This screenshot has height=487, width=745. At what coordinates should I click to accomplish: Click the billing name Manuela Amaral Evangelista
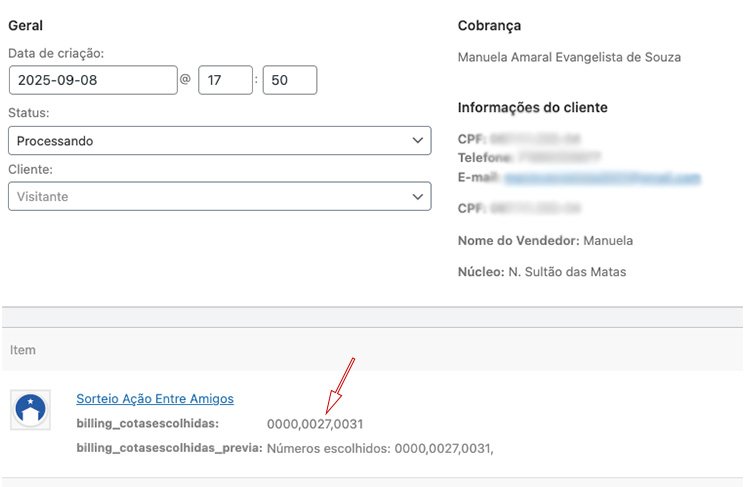[569, 57]
